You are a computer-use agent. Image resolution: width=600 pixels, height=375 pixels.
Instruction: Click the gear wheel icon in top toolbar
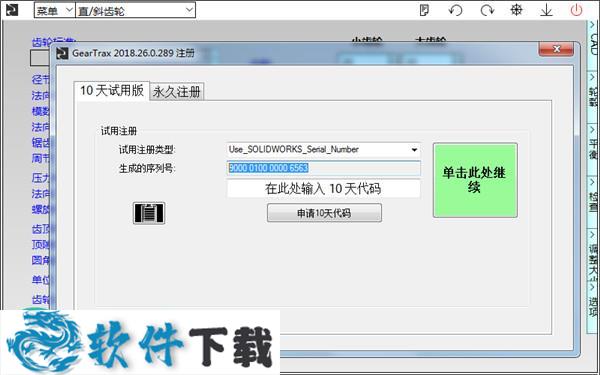(x=517, y=10)
